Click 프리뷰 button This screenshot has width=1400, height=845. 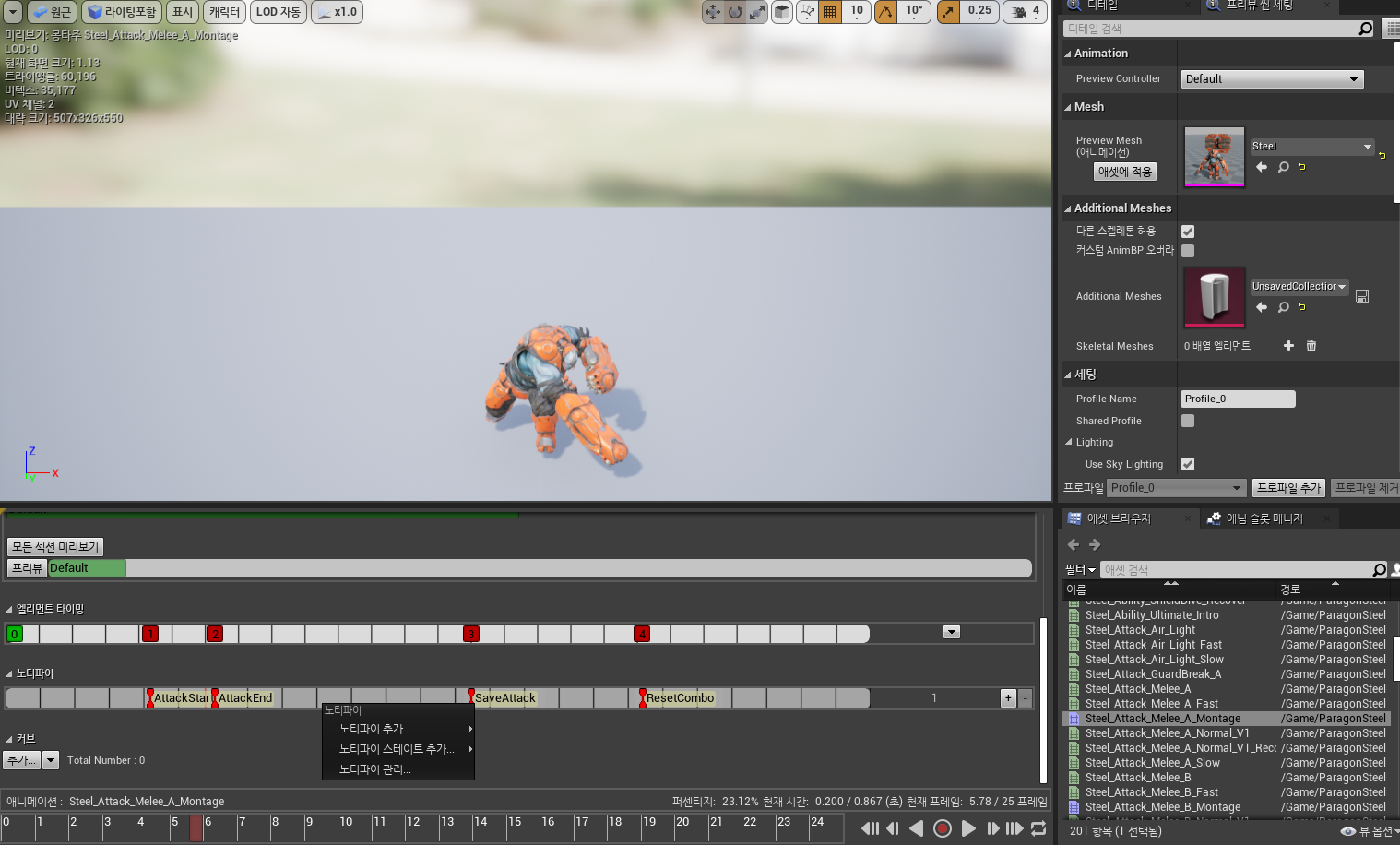point(28,568)
